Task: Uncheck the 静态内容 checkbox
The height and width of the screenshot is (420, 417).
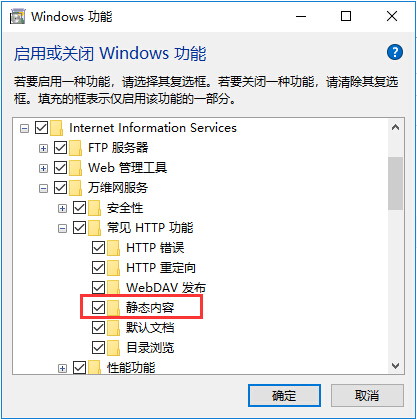Action: 98,307
